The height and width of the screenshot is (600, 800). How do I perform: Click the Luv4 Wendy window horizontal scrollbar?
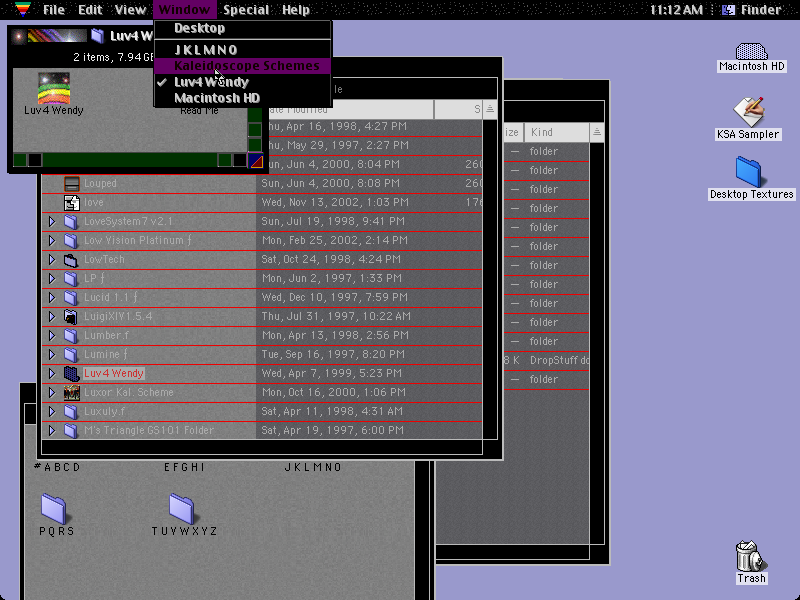pos(130,160)
